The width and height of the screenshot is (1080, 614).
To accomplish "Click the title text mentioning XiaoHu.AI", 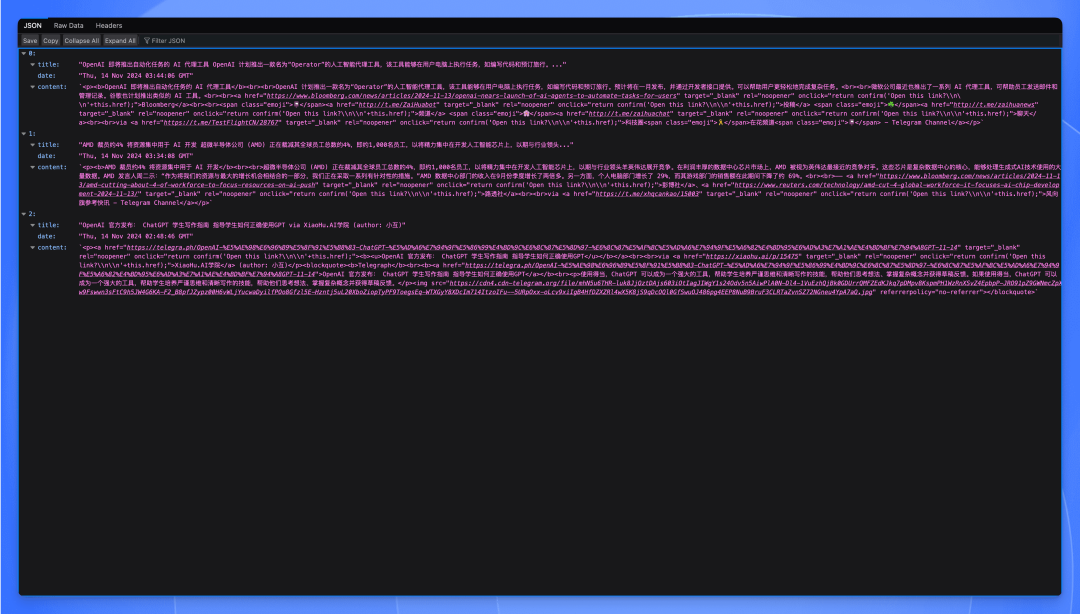I will pyautogui.click(x=242, y=225).
